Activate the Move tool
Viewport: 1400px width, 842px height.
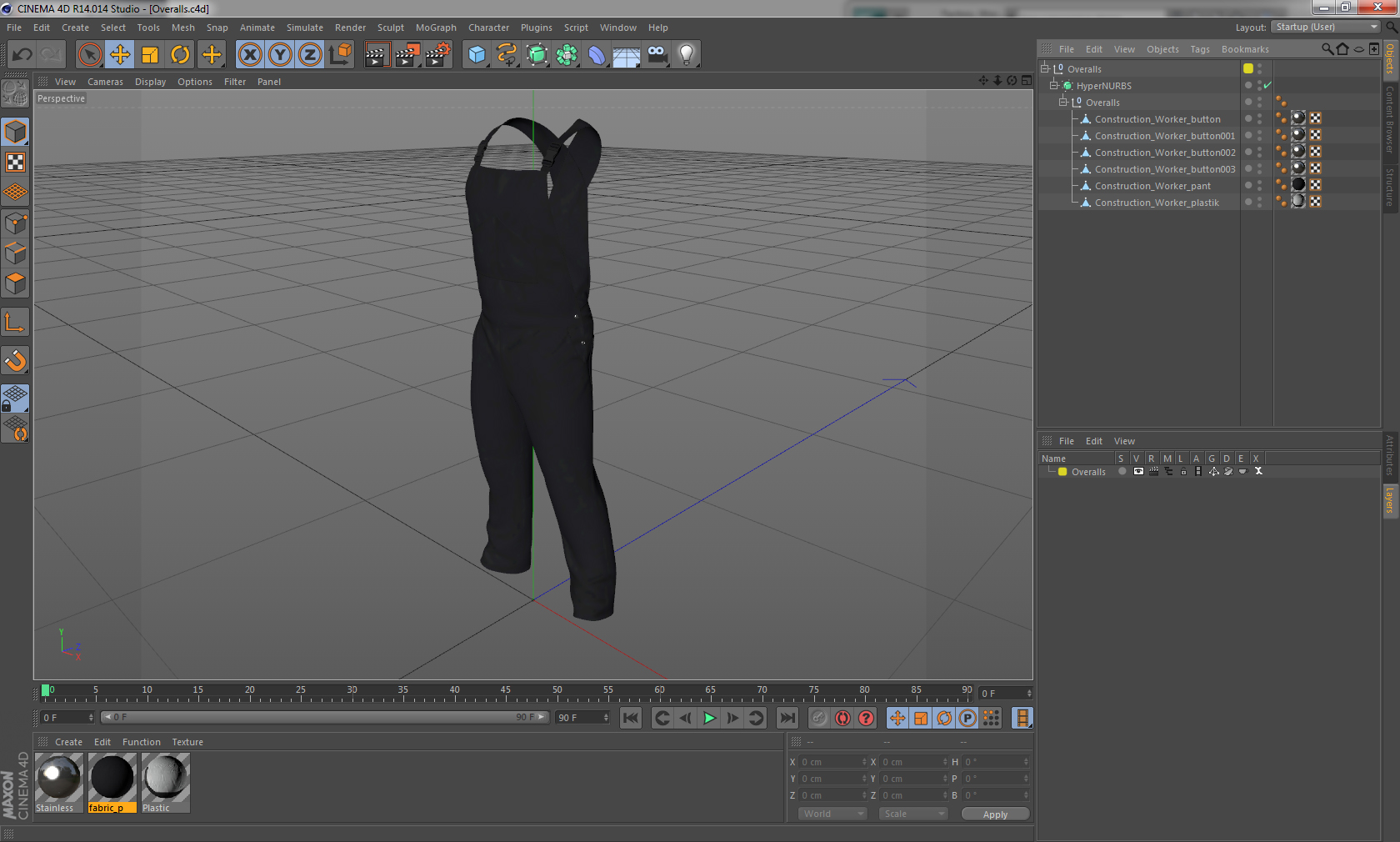click(x=120, y=55)
